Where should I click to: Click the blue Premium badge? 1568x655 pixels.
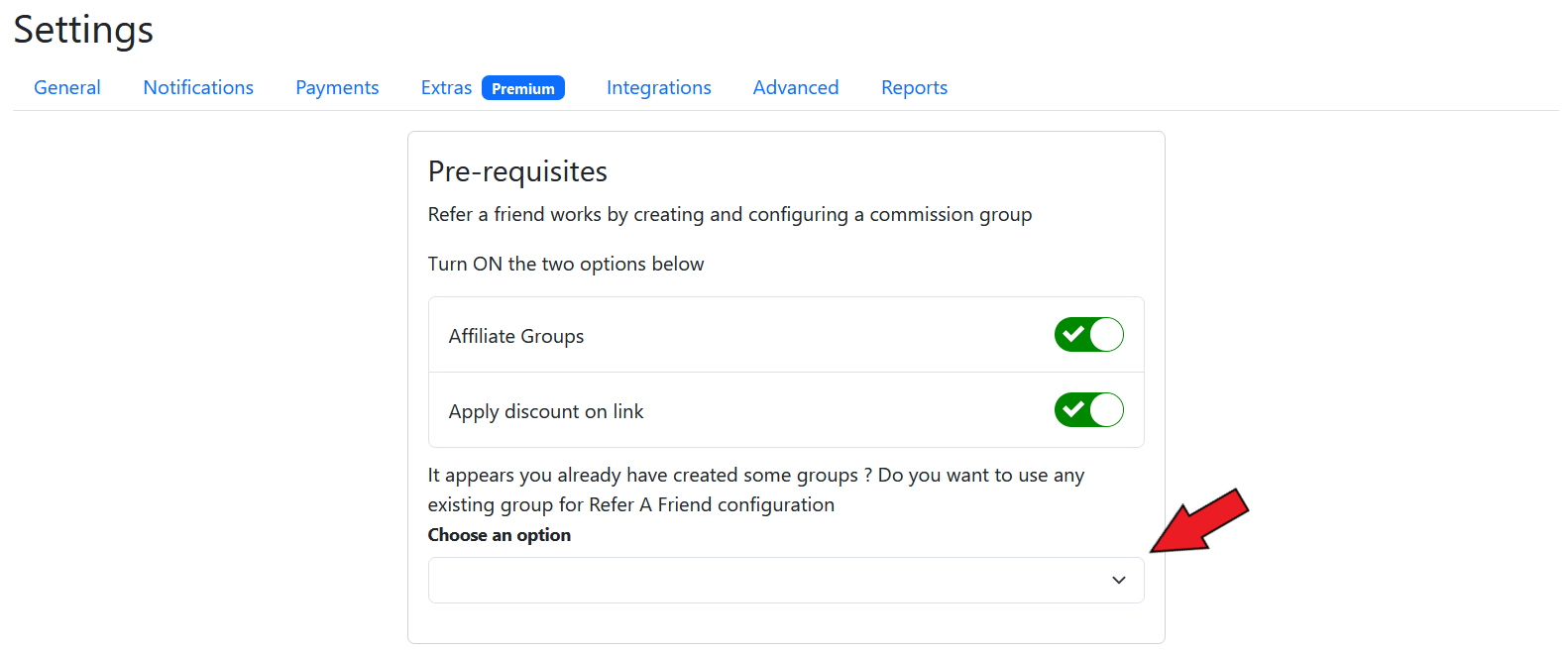522,88
